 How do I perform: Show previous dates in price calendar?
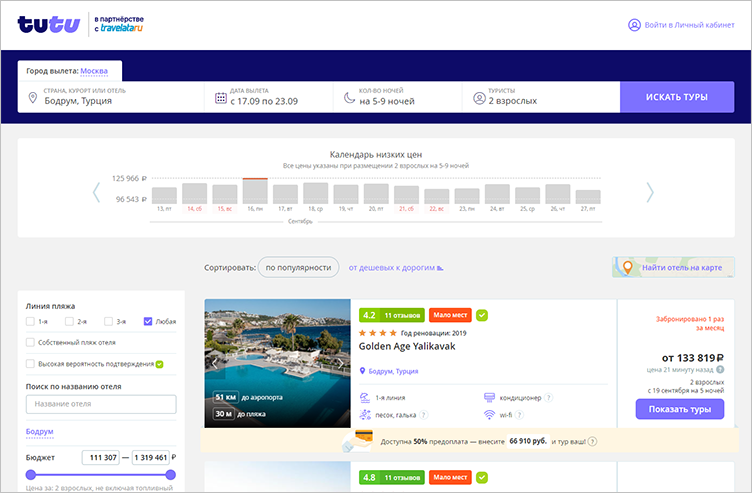pos(96,192)
